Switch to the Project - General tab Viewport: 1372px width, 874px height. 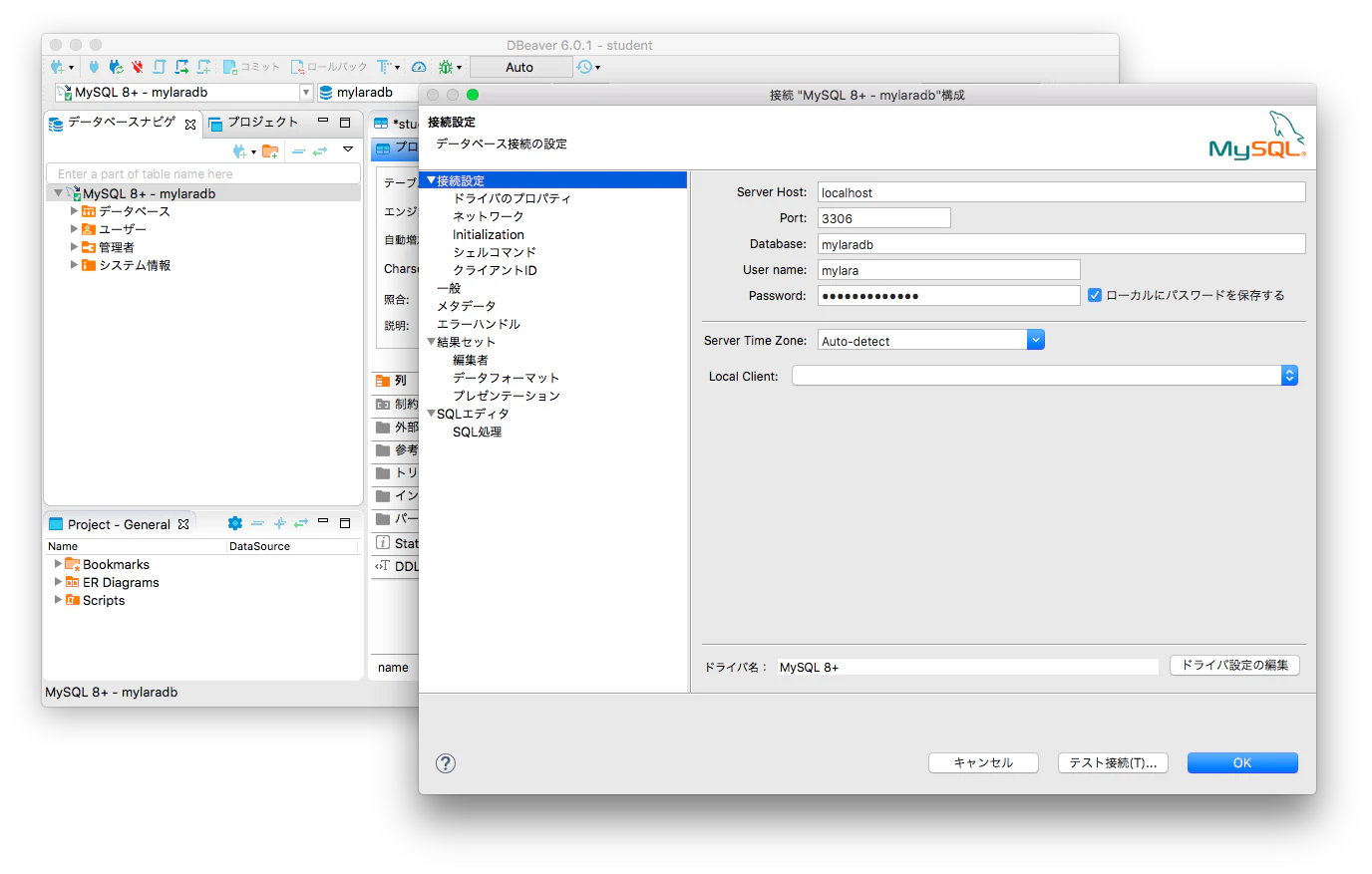click(119, 524)
